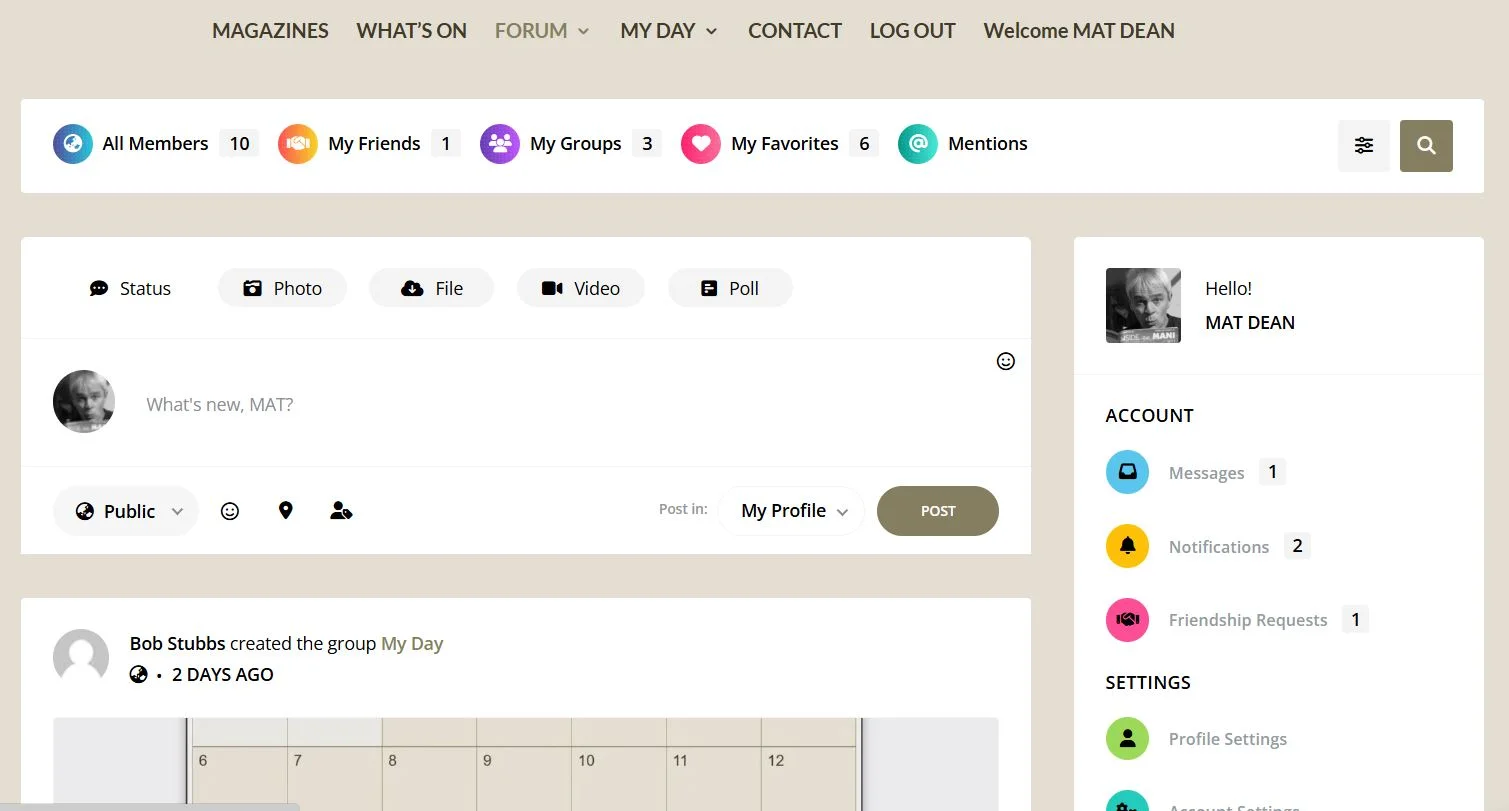Expand the MY DAY menu
The width and height of the screenshot is (1509, 811).
pyautogui.click(x=668, y=31)
